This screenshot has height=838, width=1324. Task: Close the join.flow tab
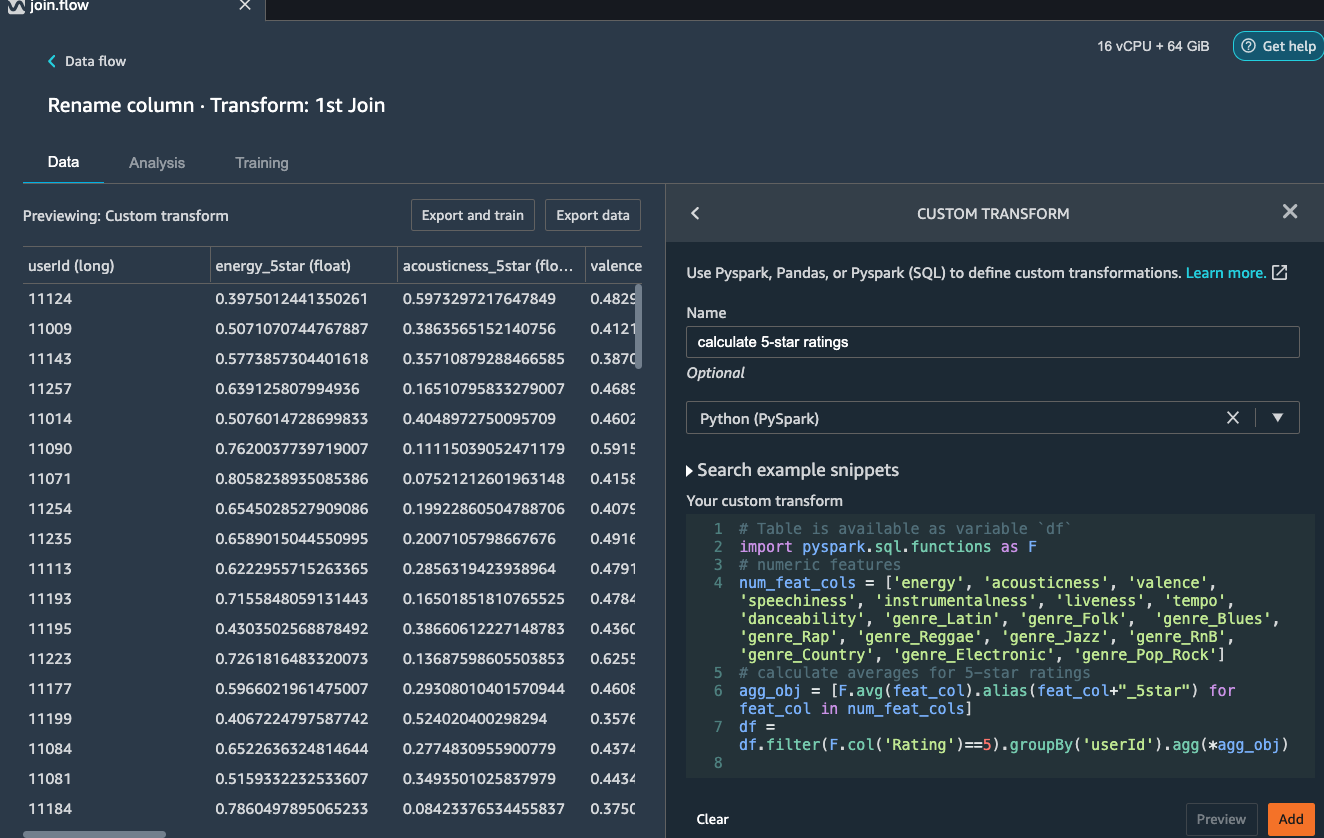point(245,6)
